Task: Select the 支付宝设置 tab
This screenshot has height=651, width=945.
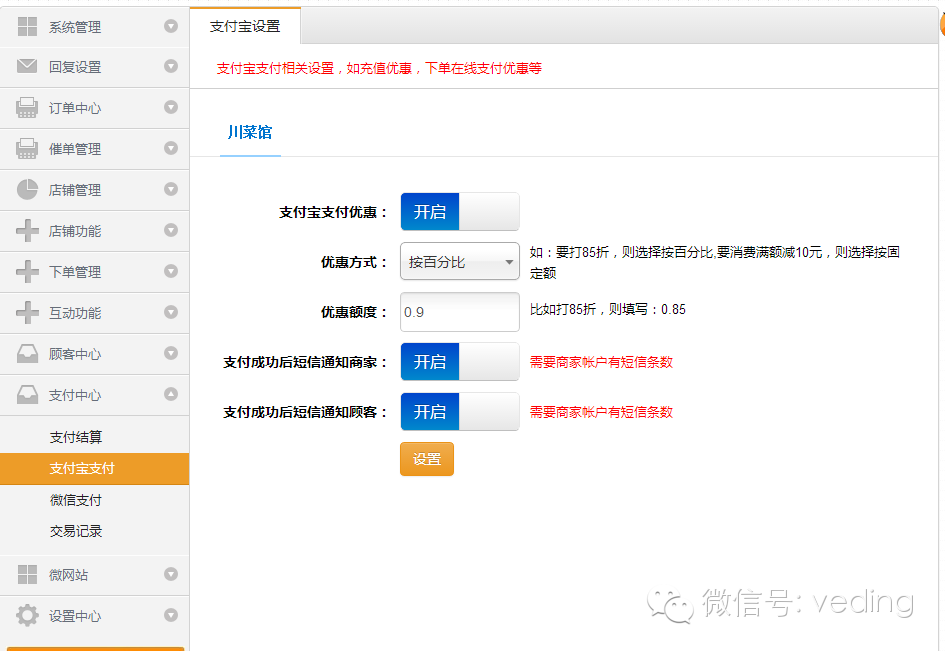Action: [x=245, y=26]
